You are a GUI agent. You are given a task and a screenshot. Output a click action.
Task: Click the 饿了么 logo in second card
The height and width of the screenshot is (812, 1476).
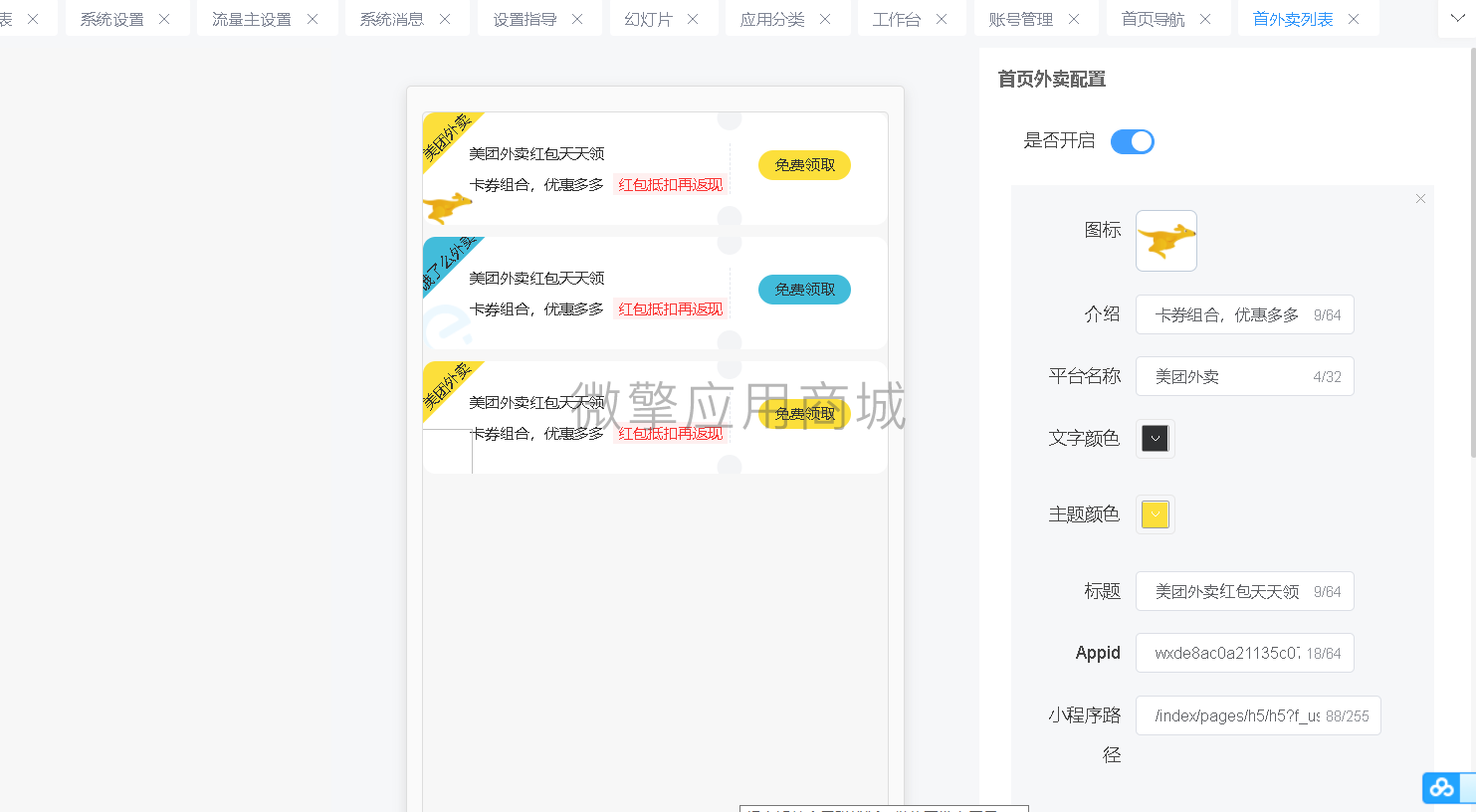[x=447, y=324]
